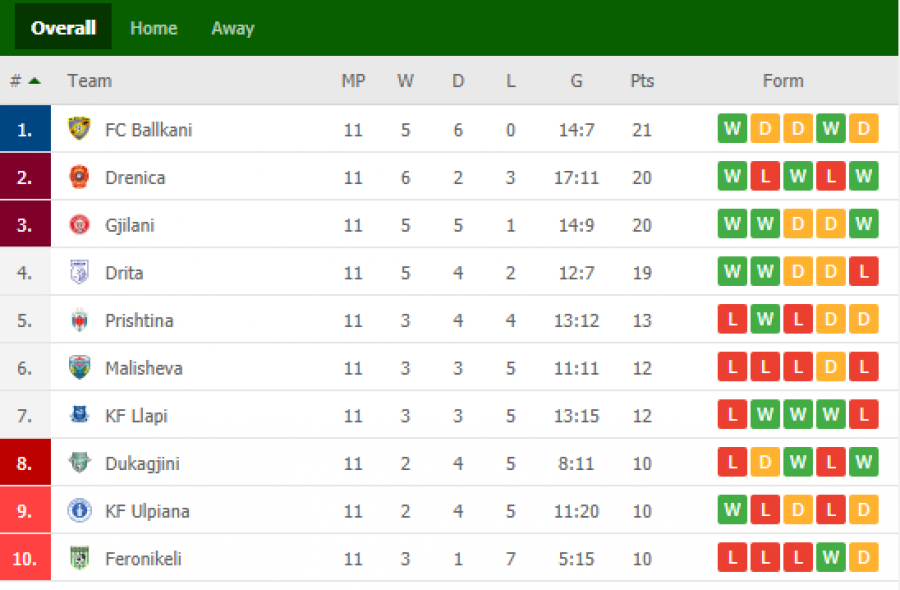The image size is (900, 590).
Task: Sort table by MP column header
Action: pos(353,81)
